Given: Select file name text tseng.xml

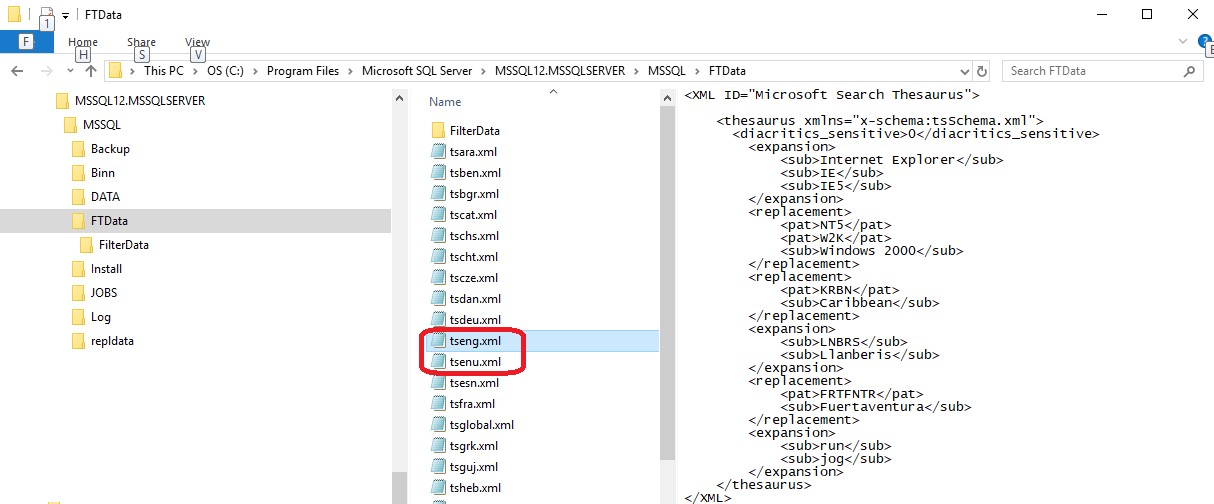Looking at the screenshot, I should 475,341.
